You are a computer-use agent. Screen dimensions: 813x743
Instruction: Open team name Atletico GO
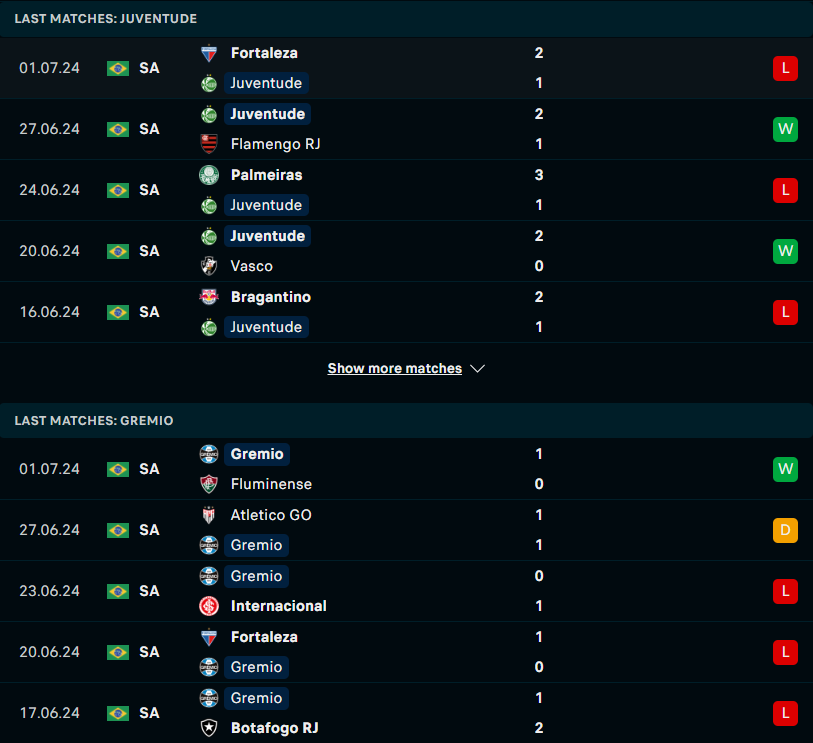pyautogui.click(x=271, y=515)
